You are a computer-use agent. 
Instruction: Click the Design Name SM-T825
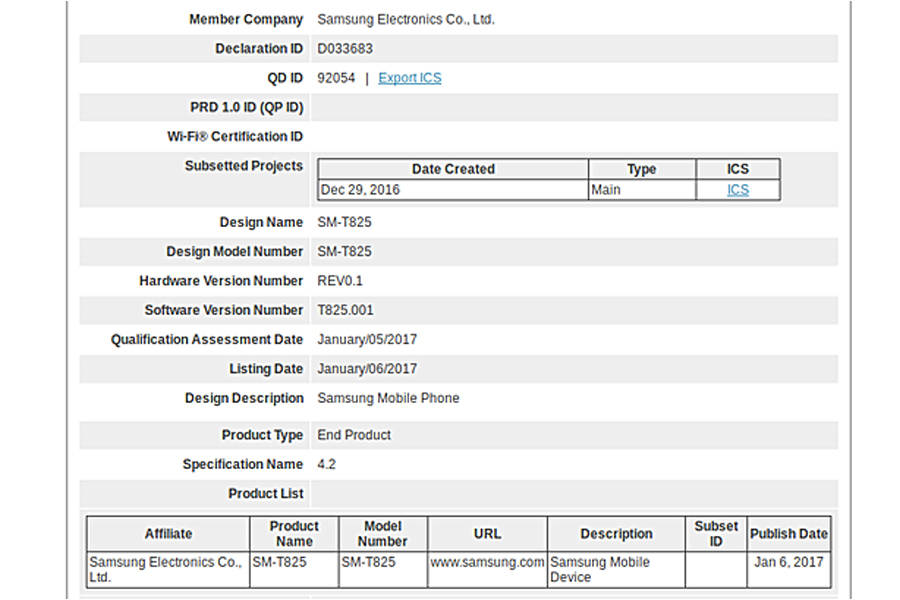pyautogui.click(x=344, y=222)
